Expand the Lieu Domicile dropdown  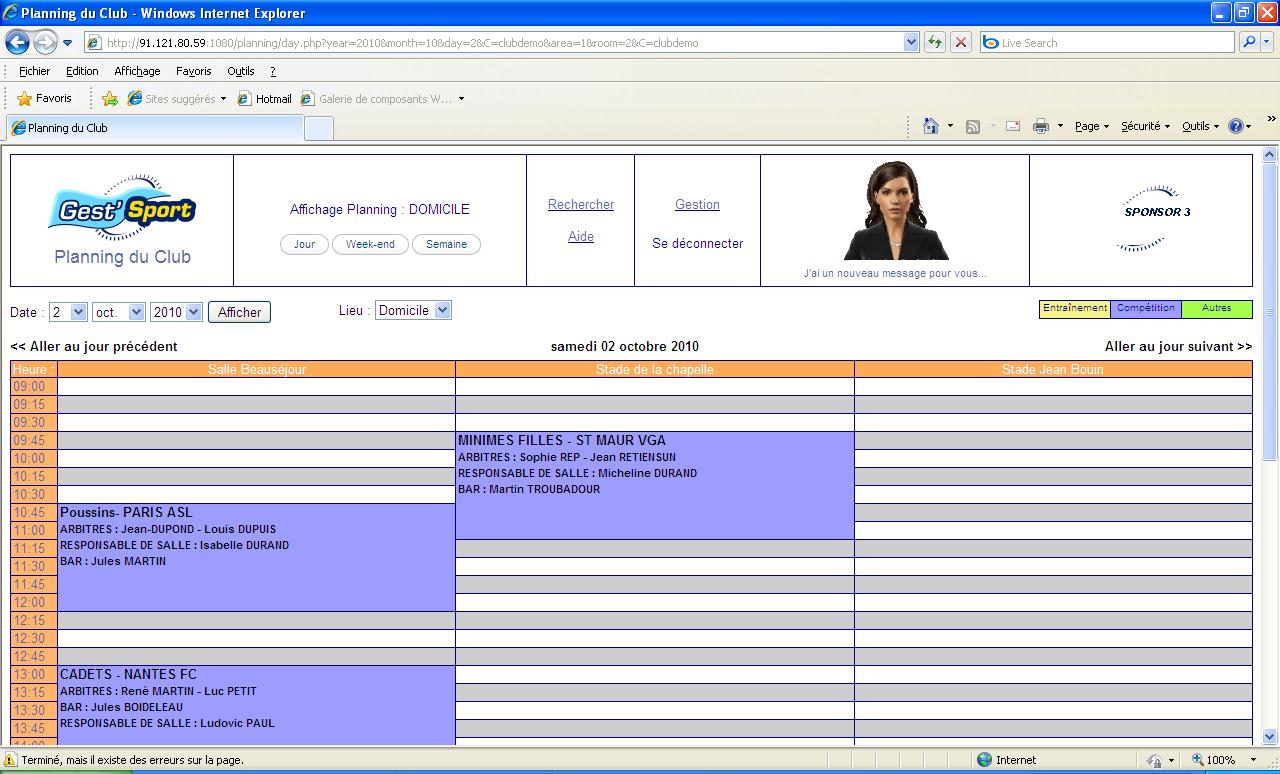pos(413,311)
